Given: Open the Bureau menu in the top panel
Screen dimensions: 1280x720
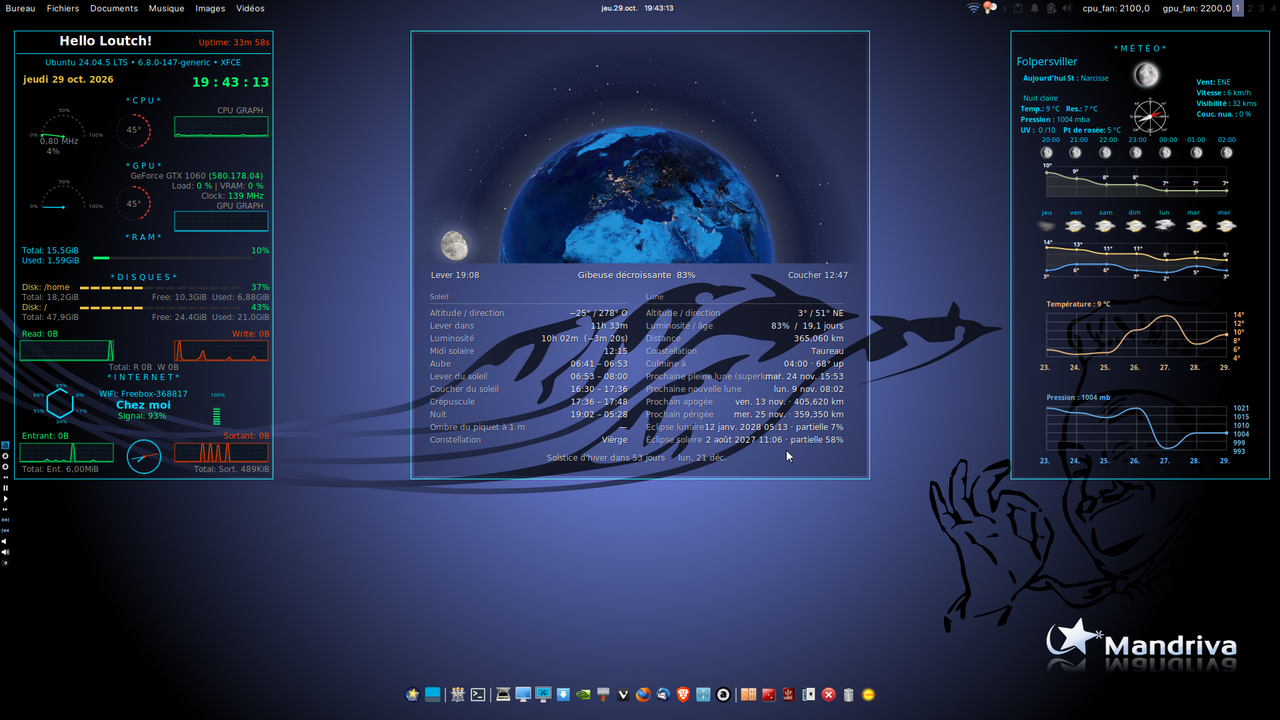Looking at the screenshot, I should (x=20, y=8).
